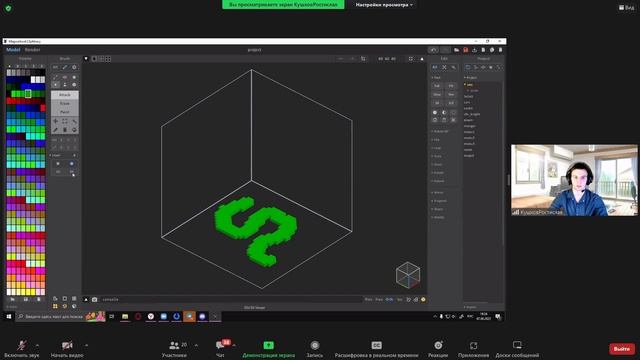Click the red Выйти leave button
The image size is (640, 360).
tap(622, 349)
